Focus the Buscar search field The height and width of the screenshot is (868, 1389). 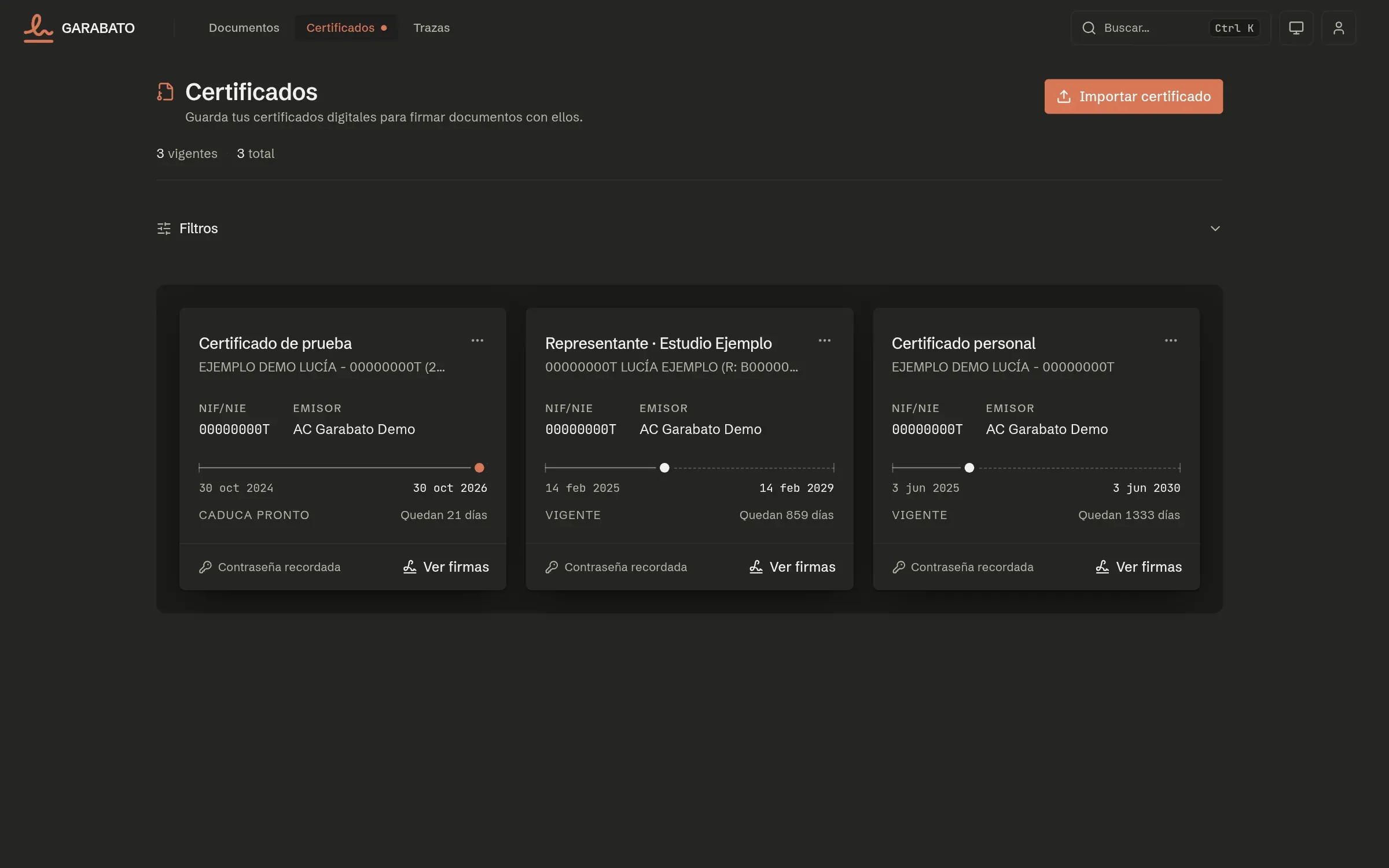pyautogui.click(x=1170, y=28)
